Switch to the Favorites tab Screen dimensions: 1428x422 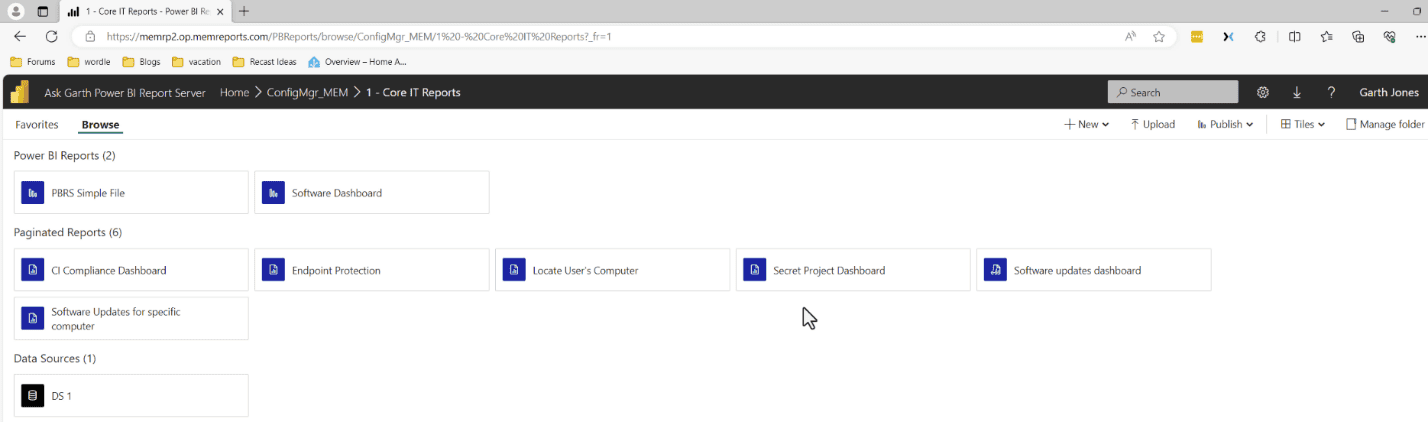37,125
